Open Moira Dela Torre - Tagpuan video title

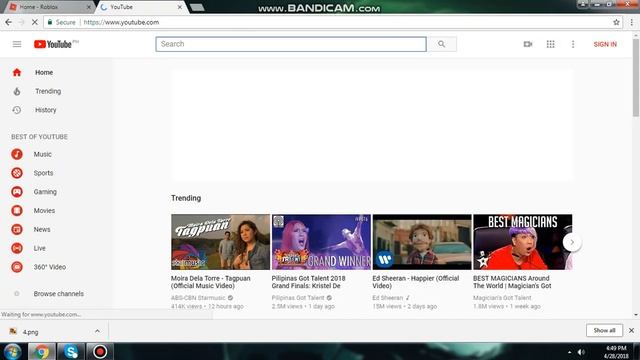(x=211, y=282)
